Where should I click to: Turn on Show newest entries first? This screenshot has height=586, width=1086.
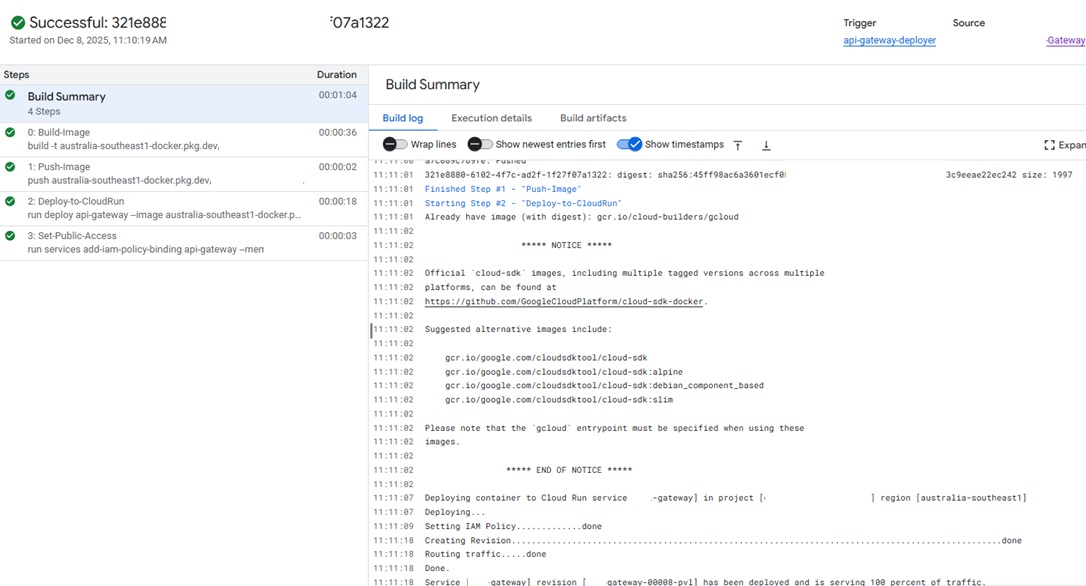[x=478, y=144]
